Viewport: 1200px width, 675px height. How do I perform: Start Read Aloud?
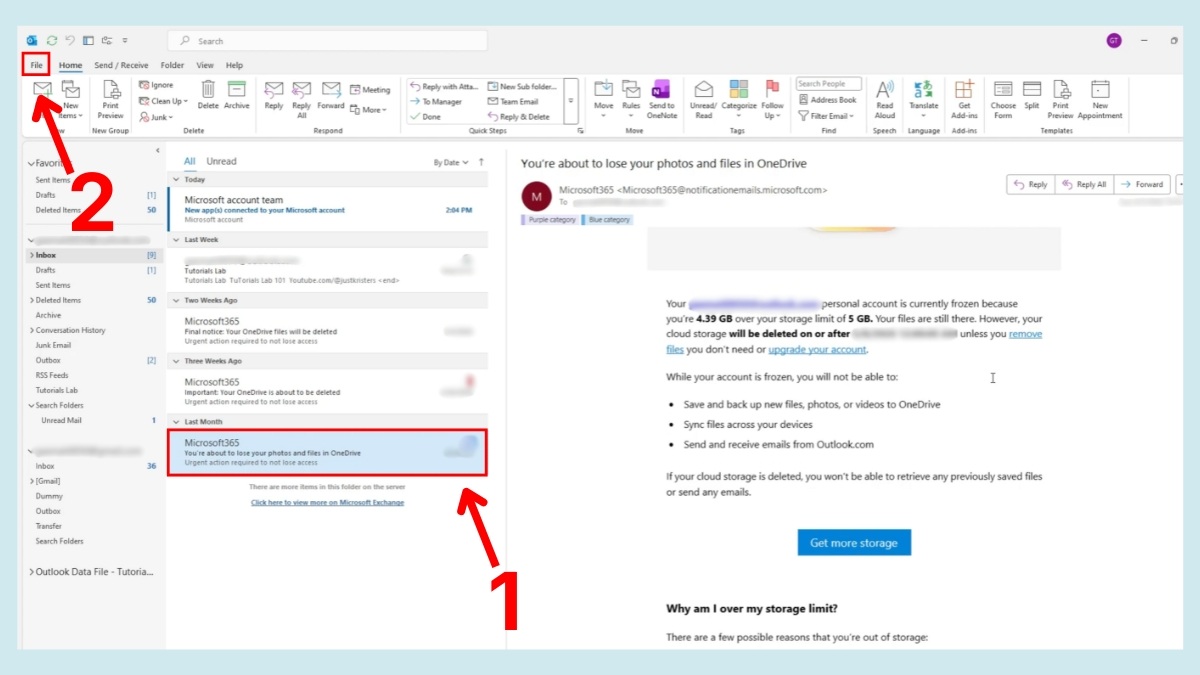click(885, 98)
